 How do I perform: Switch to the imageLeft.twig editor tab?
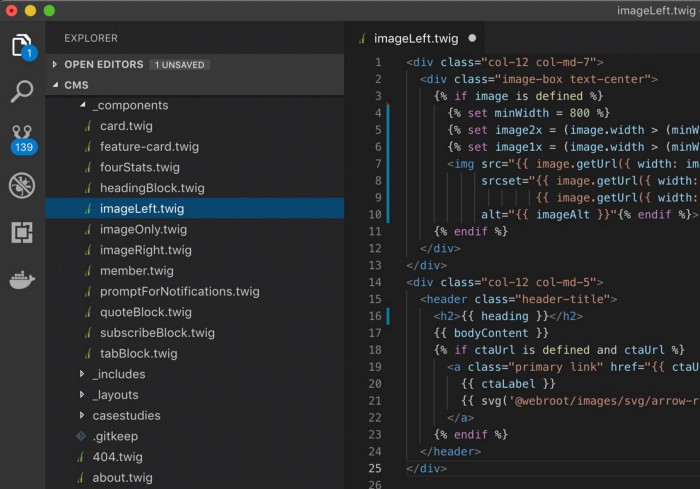click(x=415, y=39)
